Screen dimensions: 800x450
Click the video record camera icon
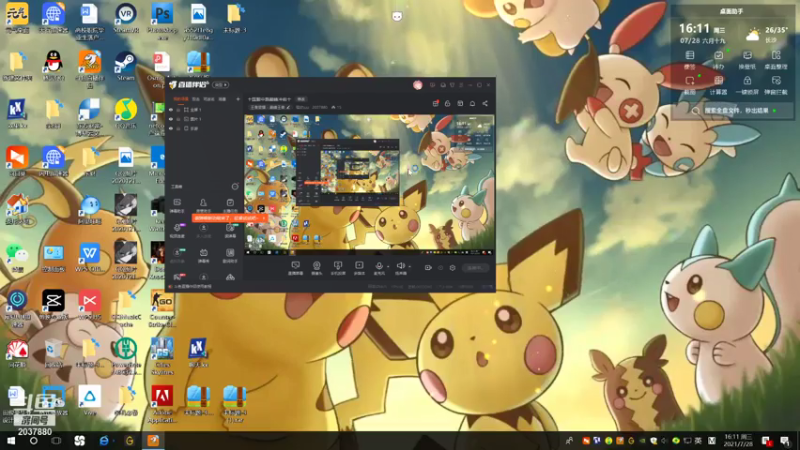428,267
